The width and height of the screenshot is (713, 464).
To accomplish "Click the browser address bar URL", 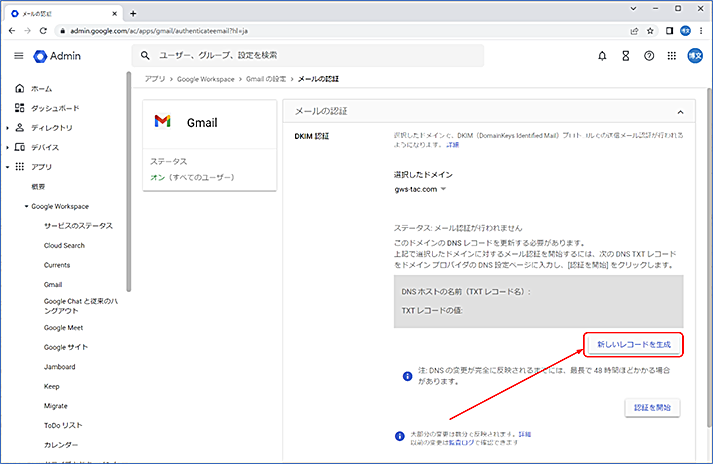I will 159,31.
